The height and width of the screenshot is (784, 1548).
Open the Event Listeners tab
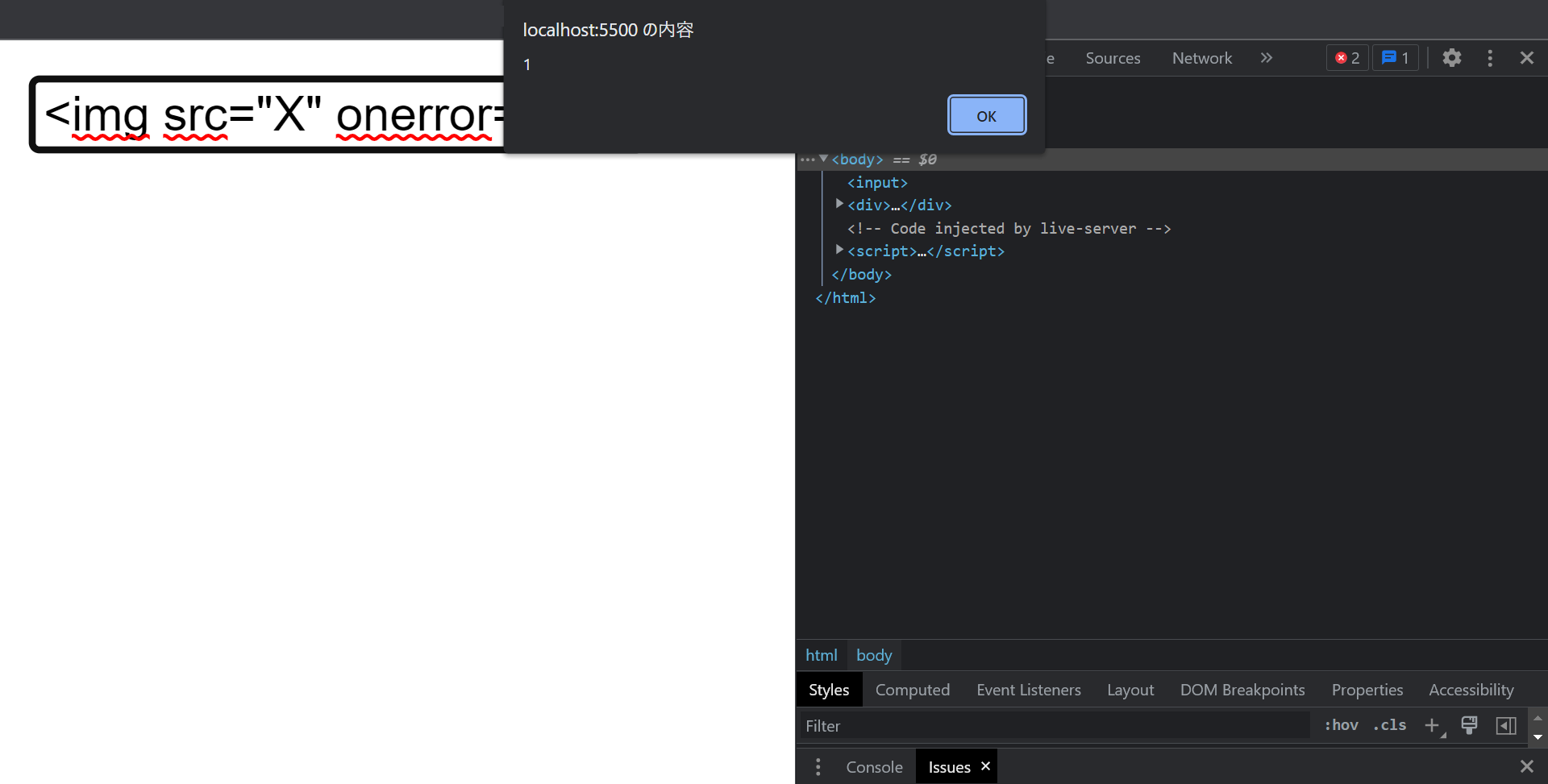1029,690
